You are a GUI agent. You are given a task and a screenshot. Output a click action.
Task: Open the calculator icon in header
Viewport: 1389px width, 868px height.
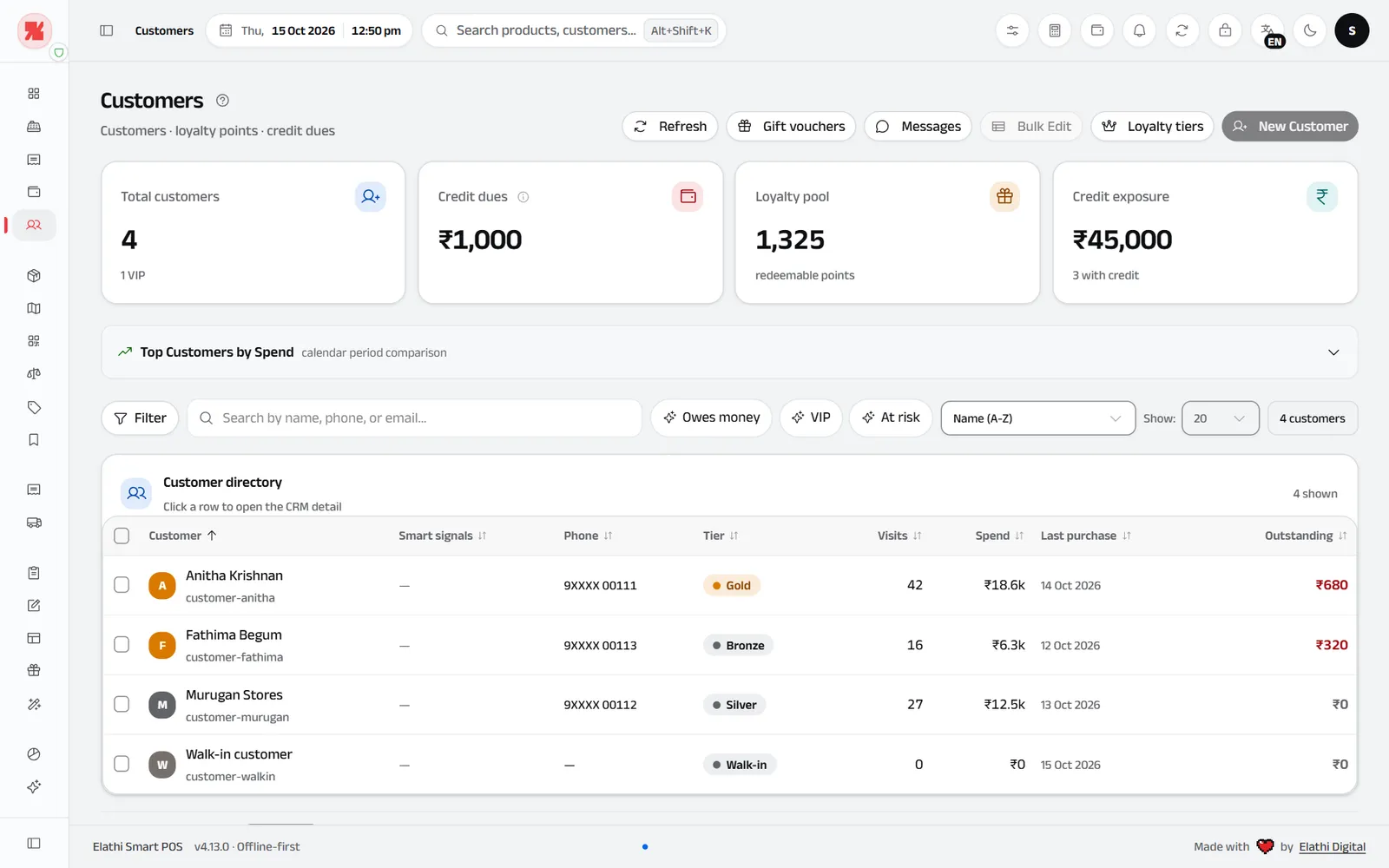click(x=1055, y=30)
